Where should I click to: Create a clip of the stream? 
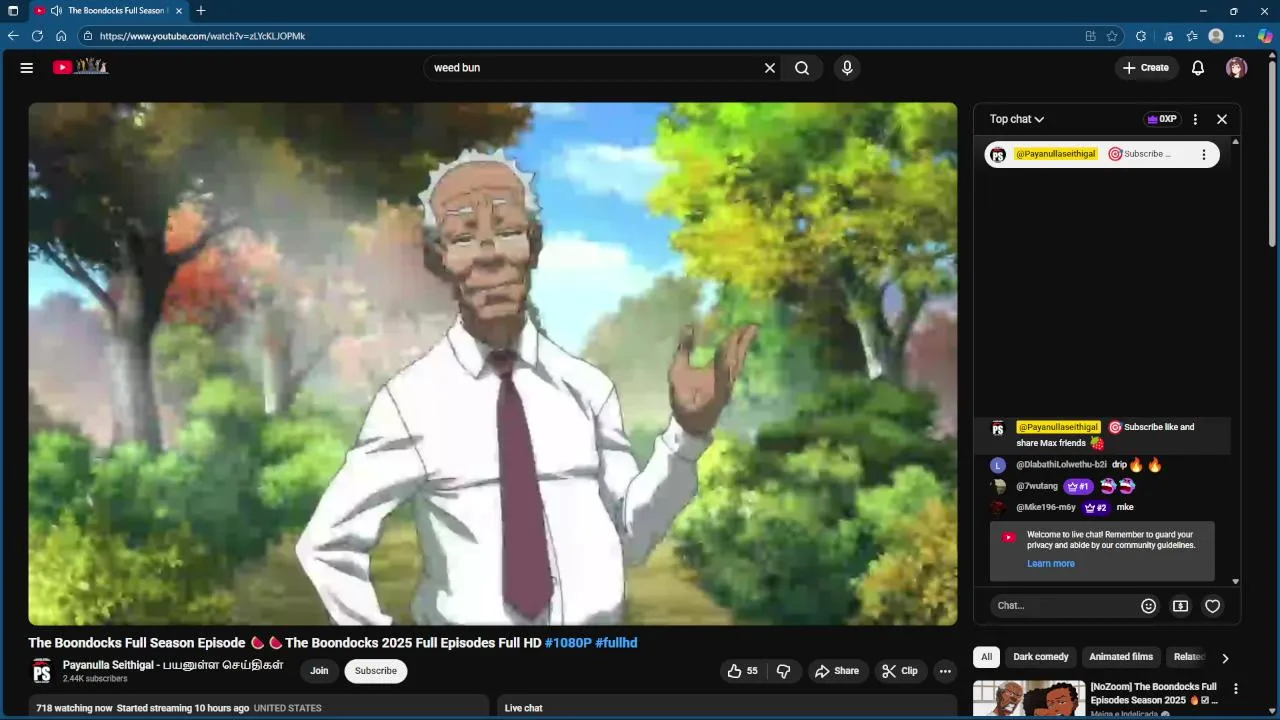point(899,671)
